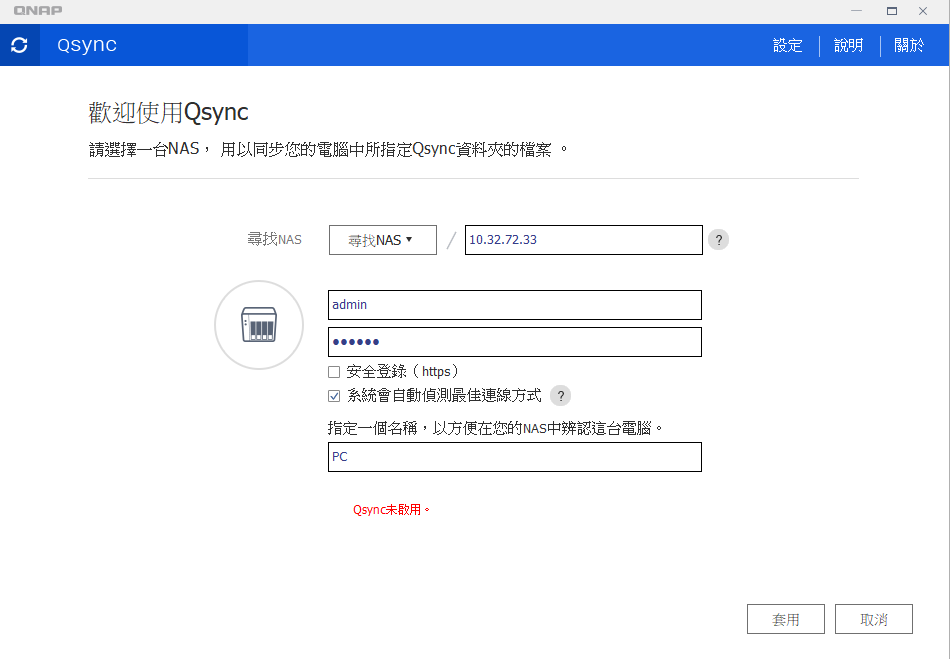
Task: Click the admin username field
Action: point(514,304)
